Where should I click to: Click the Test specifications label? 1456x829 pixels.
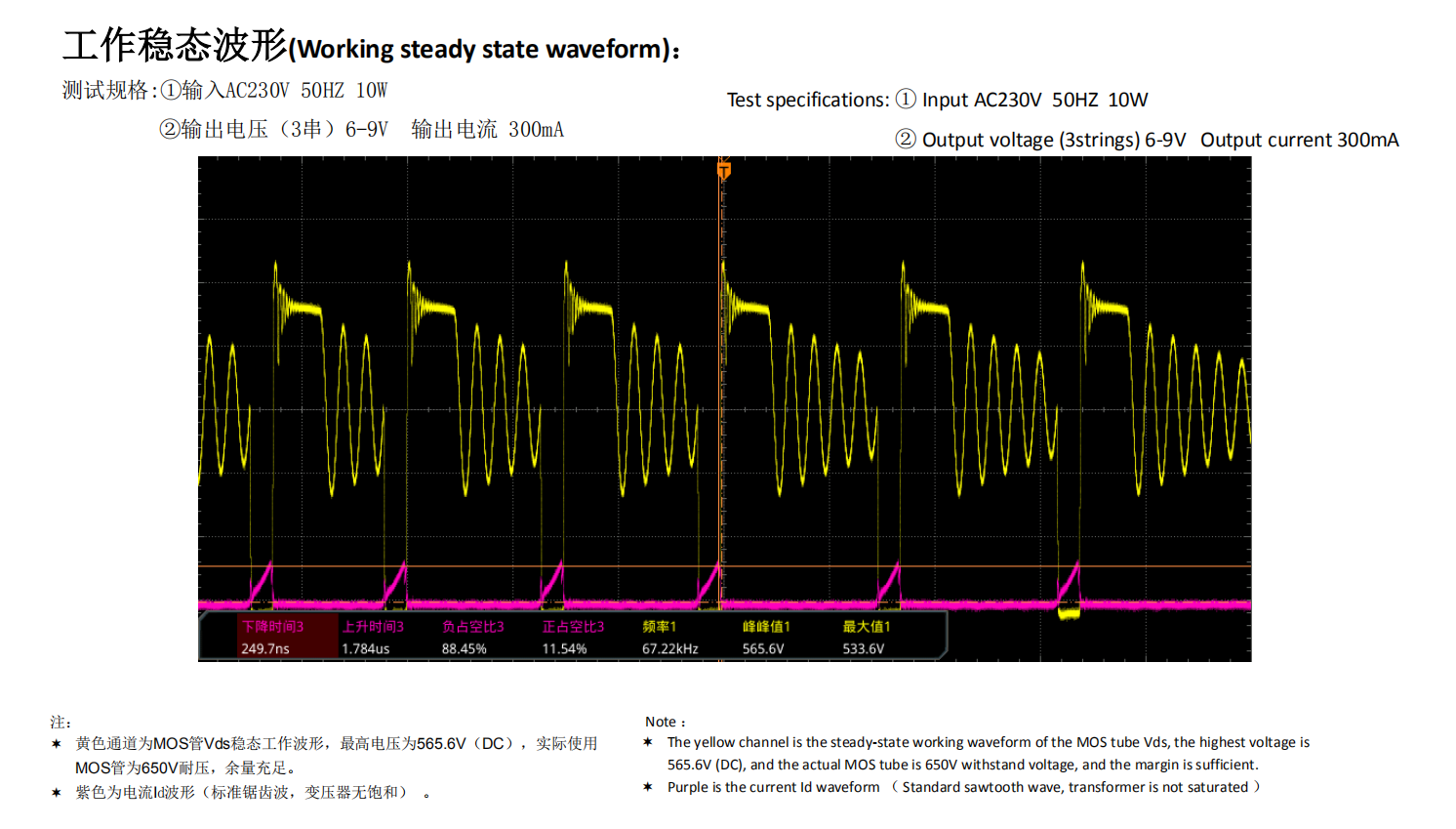(807, 100)
